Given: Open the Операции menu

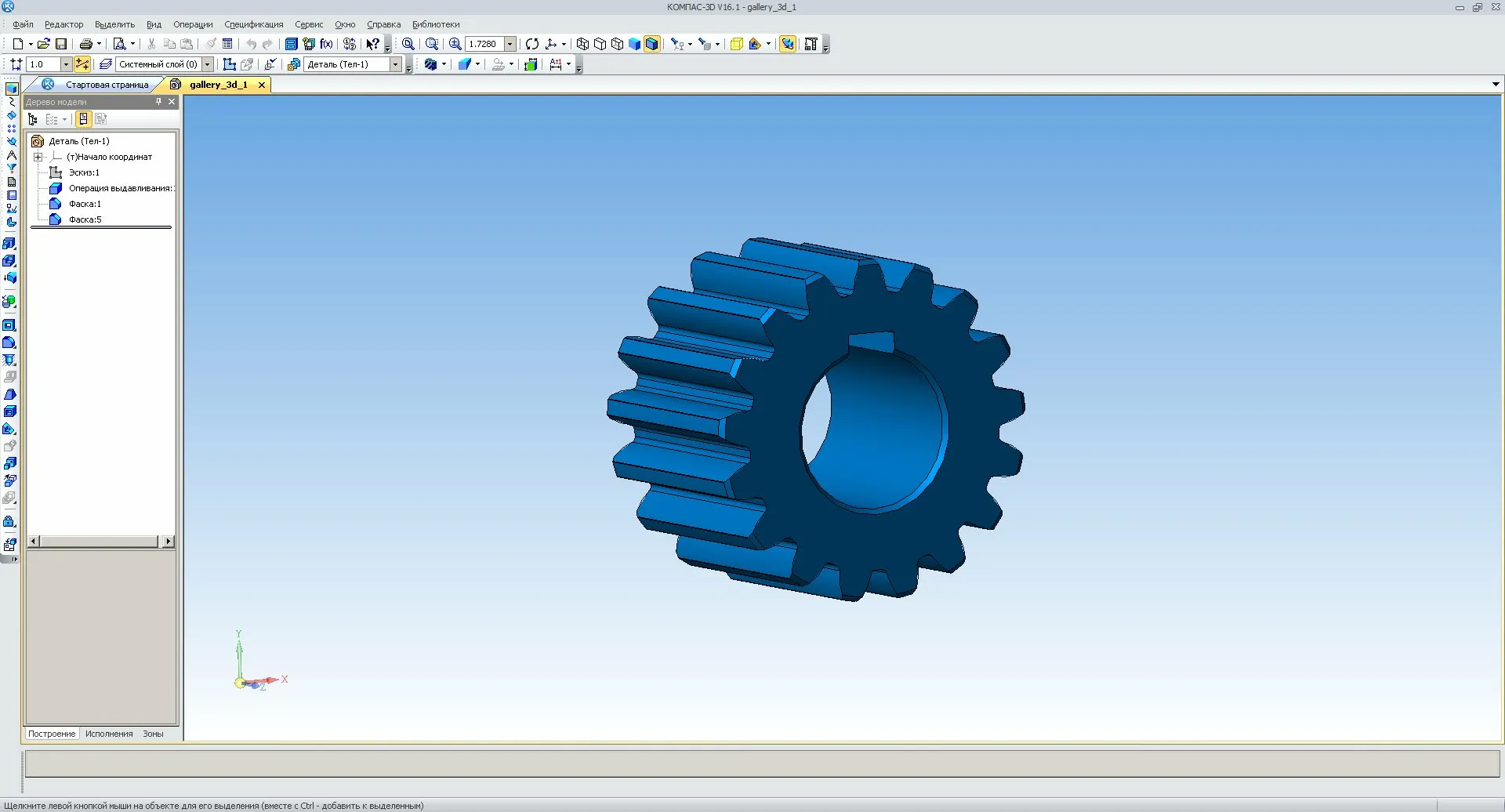Looking at the screenshot, I should point(193,24).
